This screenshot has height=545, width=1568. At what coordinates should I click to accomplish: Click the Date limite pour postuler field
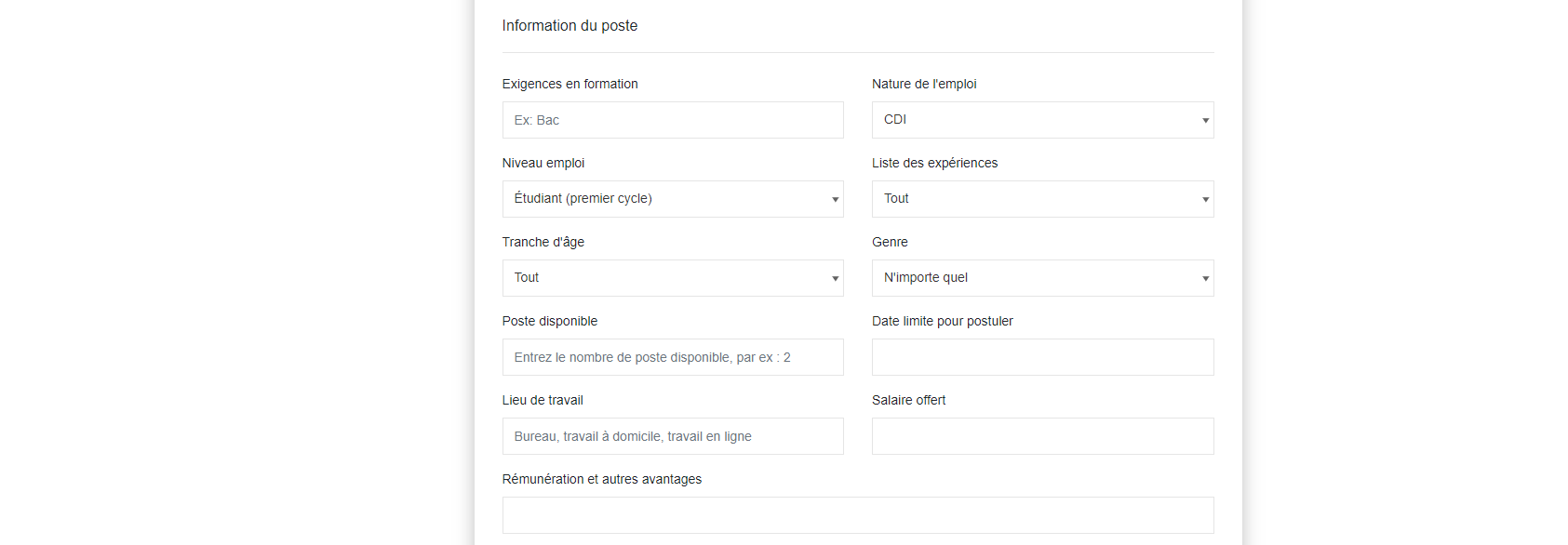click(1042, 357)
